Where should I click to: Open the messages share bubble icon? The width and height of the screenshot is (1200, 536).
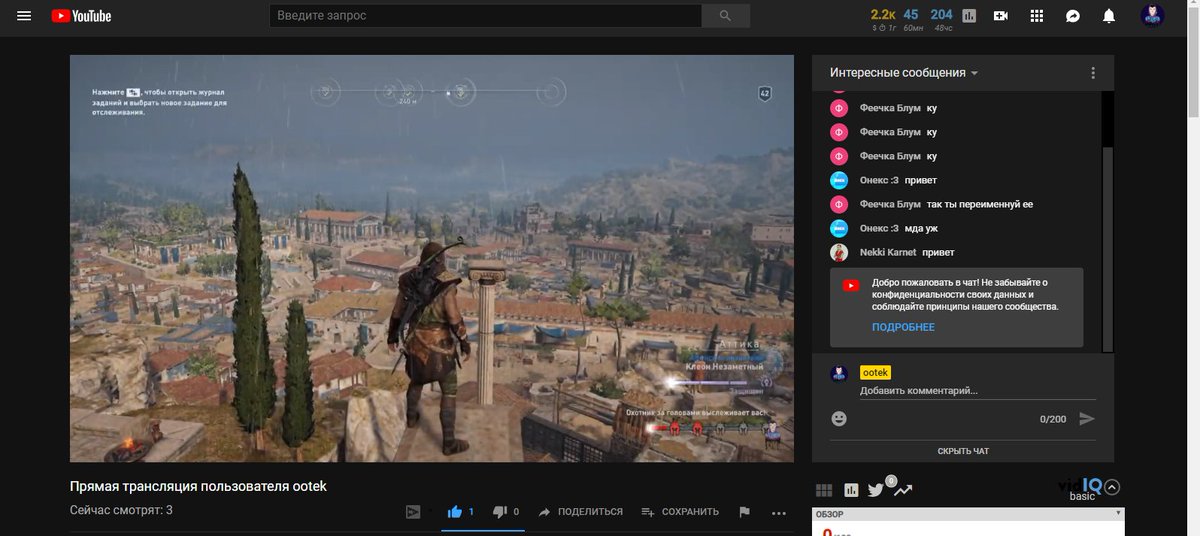1073,16
